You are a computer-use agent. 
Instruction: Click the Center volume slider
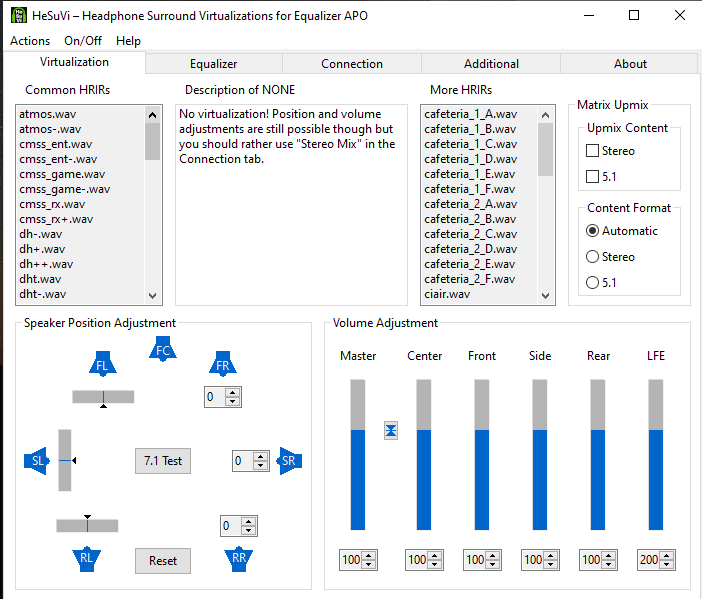tap(424, 455)
